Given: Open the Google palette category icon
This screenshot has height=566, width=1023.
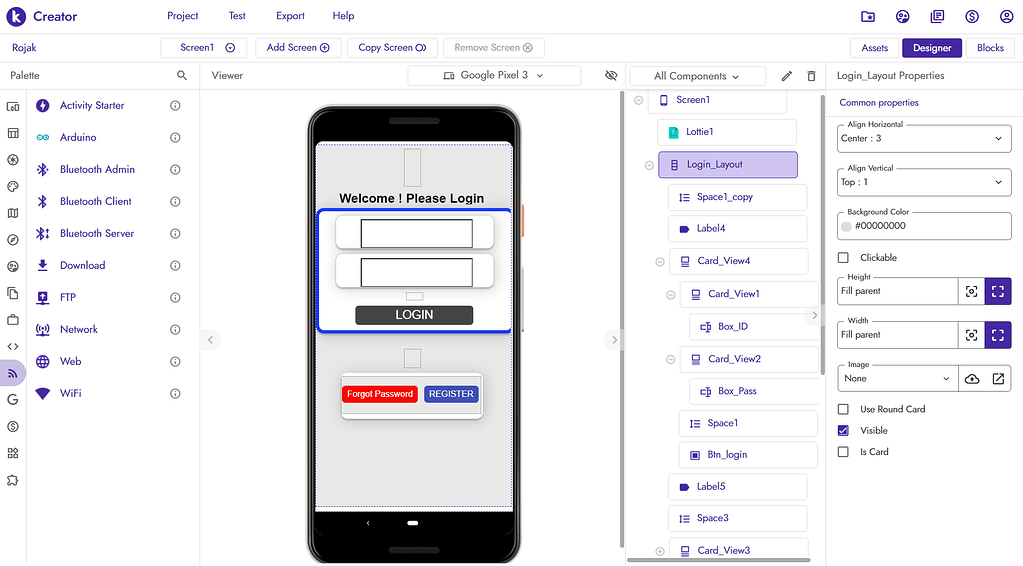Looking at the screenshot, I should point(12,400).
